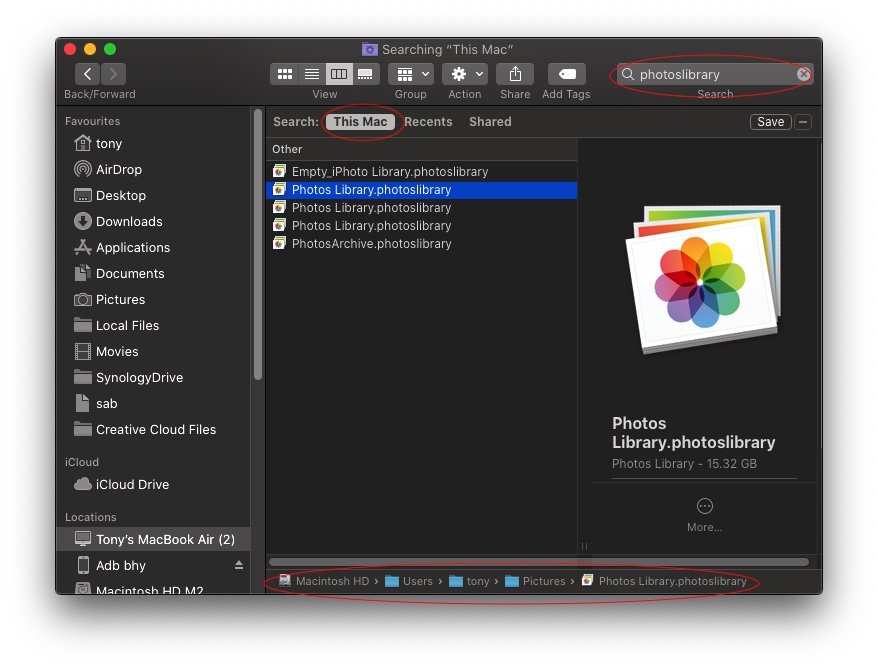Switch to column view

click(339, 74)
